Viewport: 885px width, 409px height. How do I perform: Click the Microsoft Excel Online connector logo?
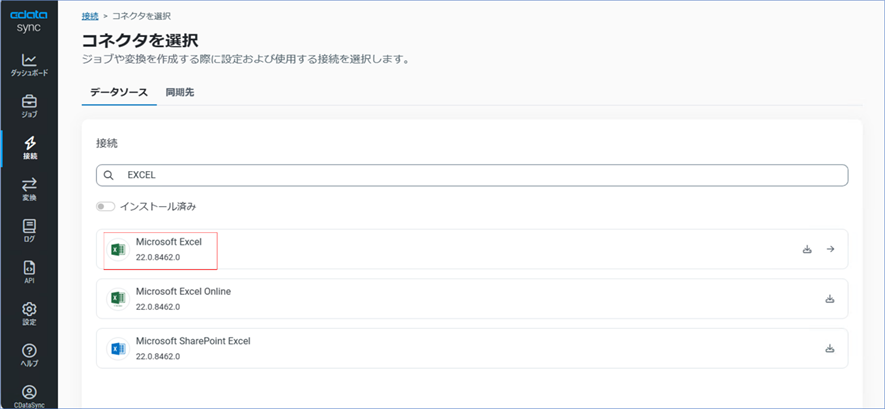click(x=118, y=299)
